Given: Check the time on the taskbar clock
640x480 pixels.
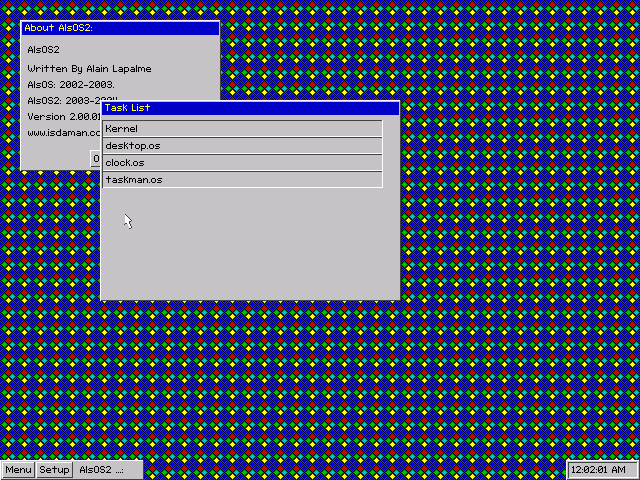Looking at the screenshot, I should [x=601, y=470].
